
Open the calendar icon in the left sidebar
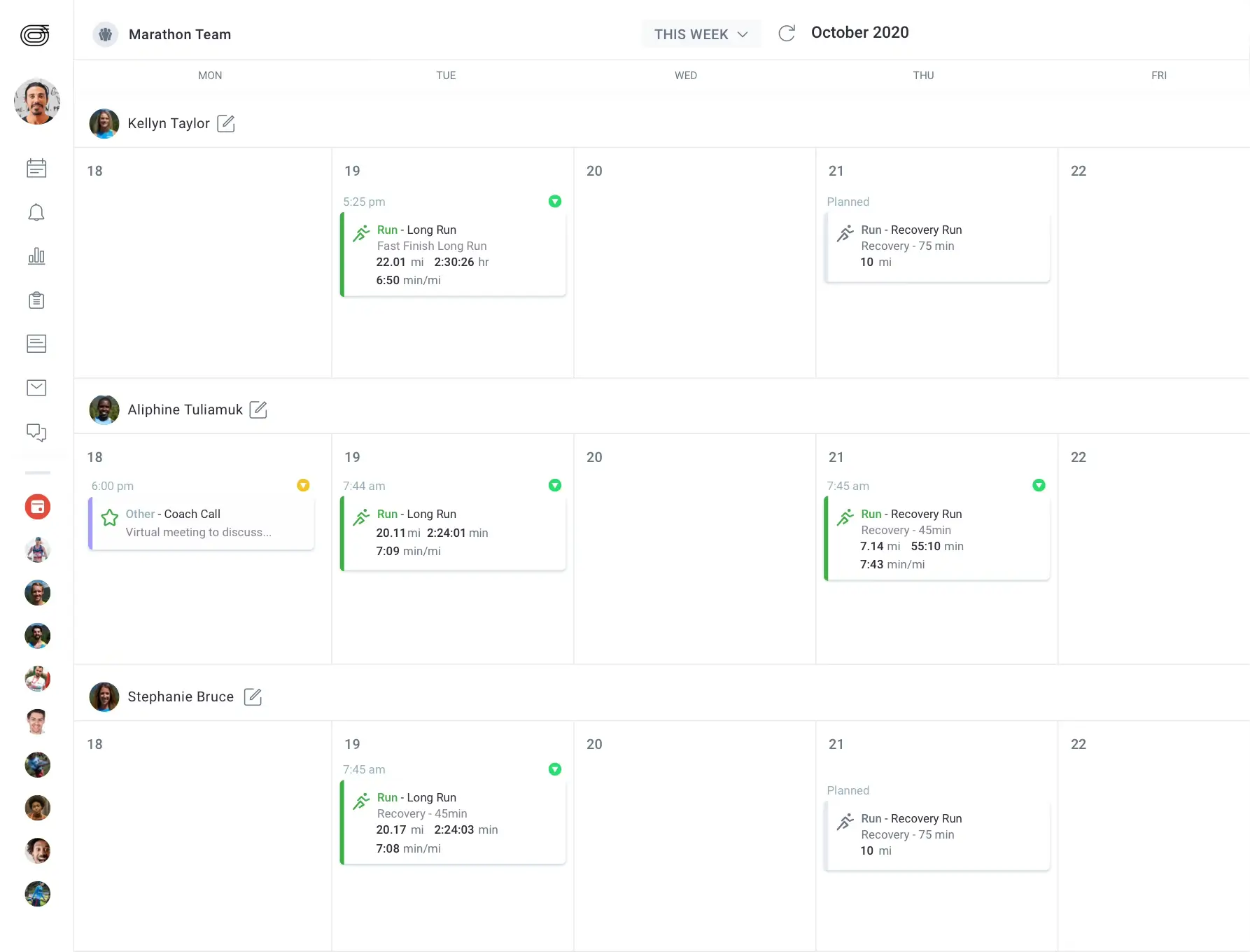point(36,168)
